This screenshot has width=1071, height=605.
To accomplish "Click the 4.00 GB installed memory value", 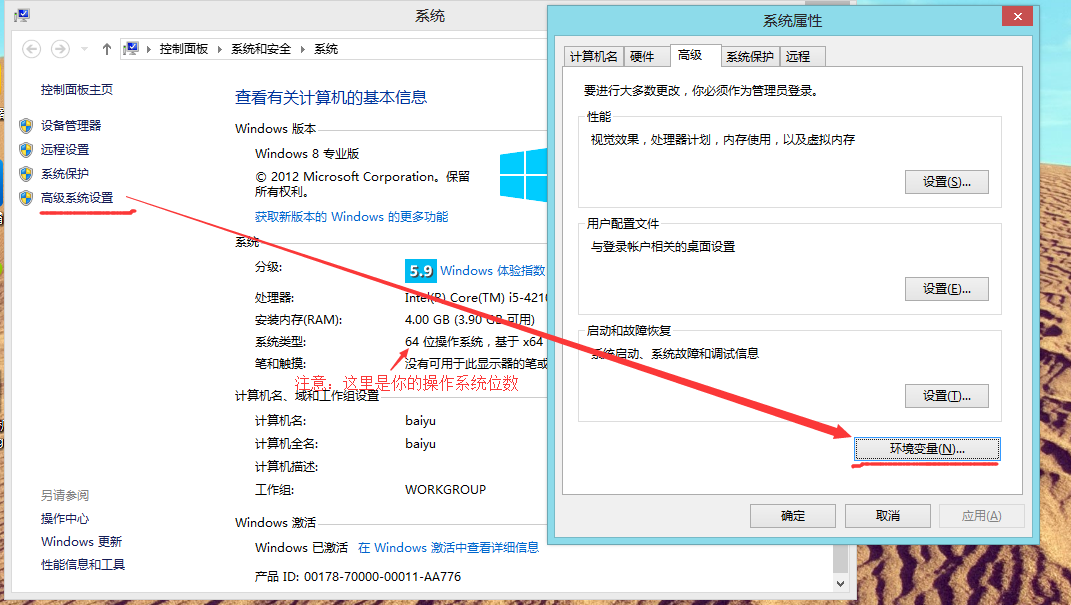I will 470,320.
